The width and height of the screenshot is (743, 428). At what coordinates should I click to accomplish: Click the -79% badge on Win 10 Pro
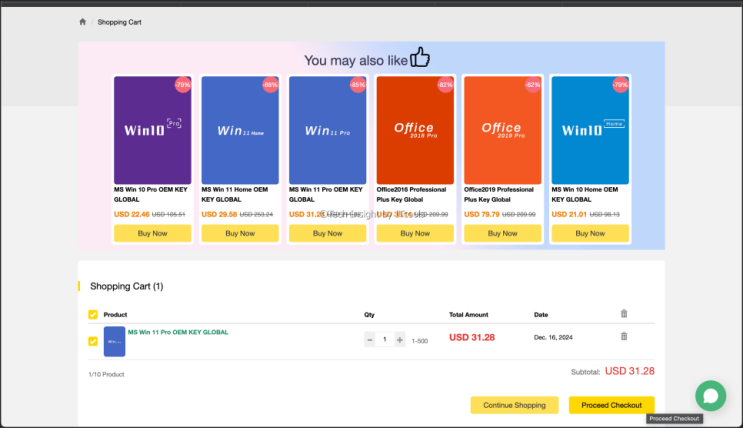point(183,85)
